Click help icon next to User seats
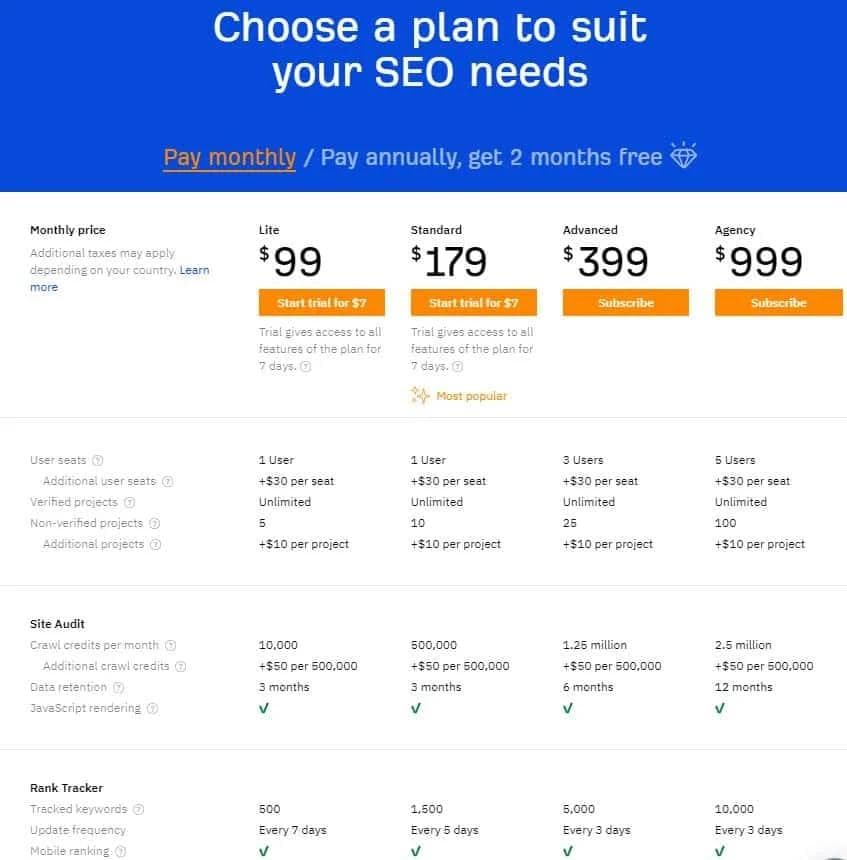The image size is (847, 860). point(98,460)
